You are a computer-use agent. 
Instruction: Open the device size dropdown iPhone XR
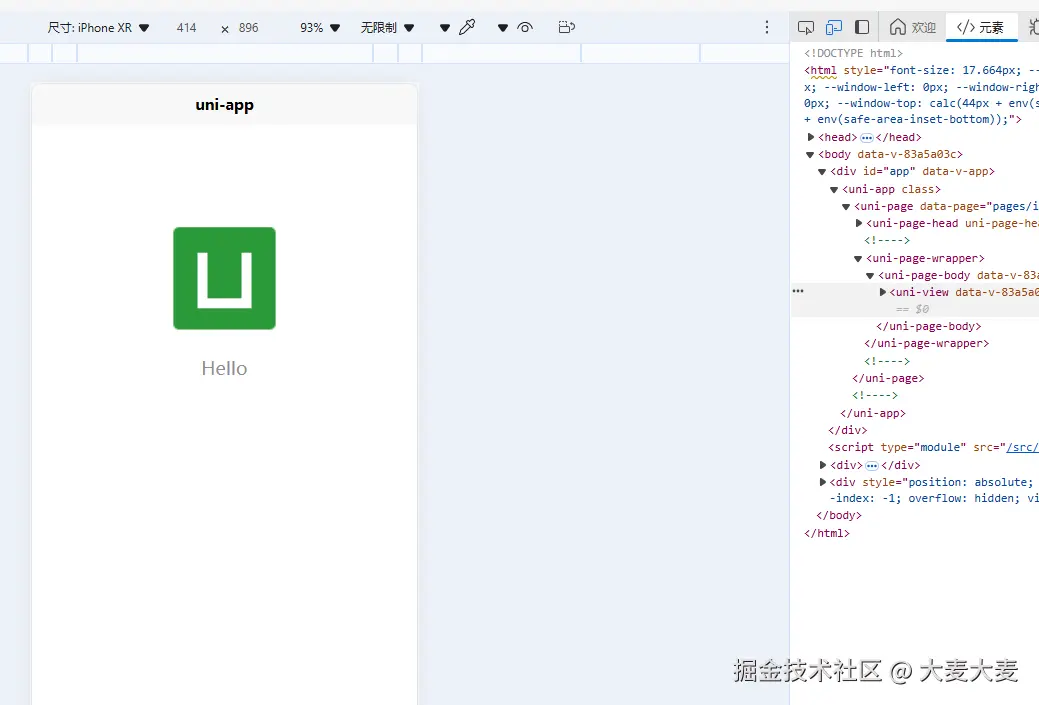click(98, 28)
